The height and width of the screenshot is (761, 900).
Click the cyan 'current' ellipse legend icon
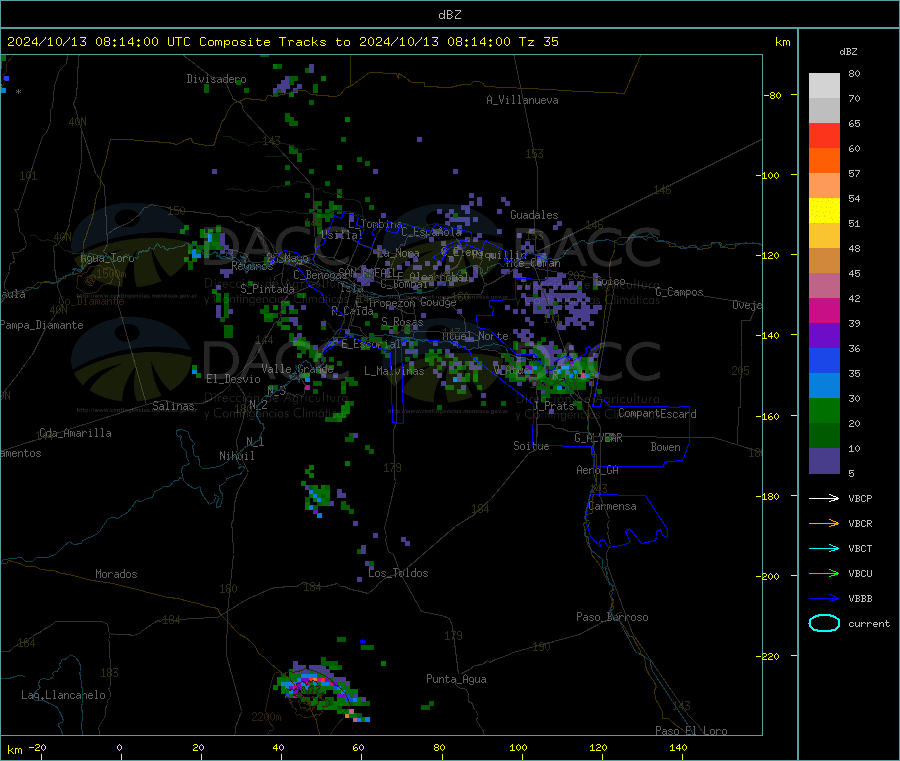point(824,623)
